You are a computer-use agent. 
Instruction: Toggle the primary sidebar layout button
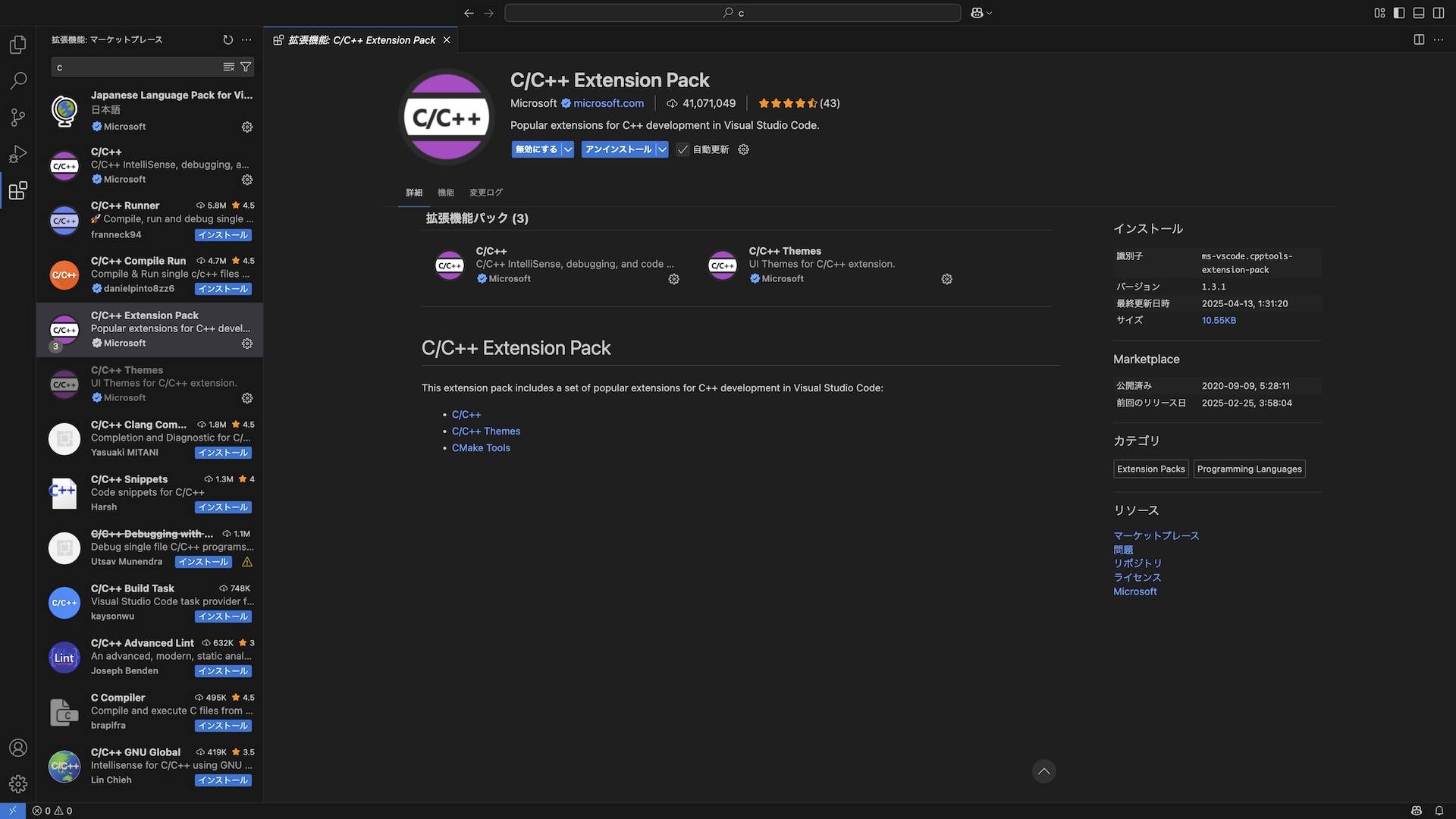coord(1399,13)
